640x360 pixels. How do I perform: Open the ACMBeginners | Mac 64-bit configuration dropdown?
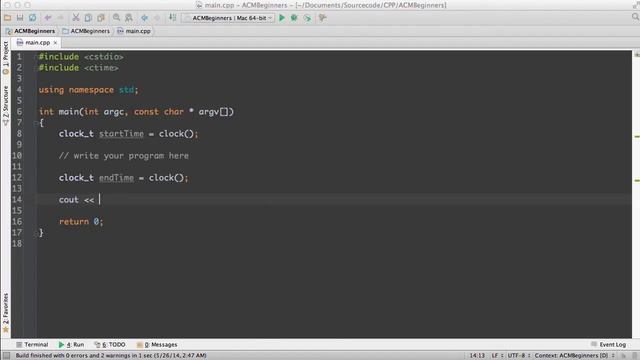point(229,18)
